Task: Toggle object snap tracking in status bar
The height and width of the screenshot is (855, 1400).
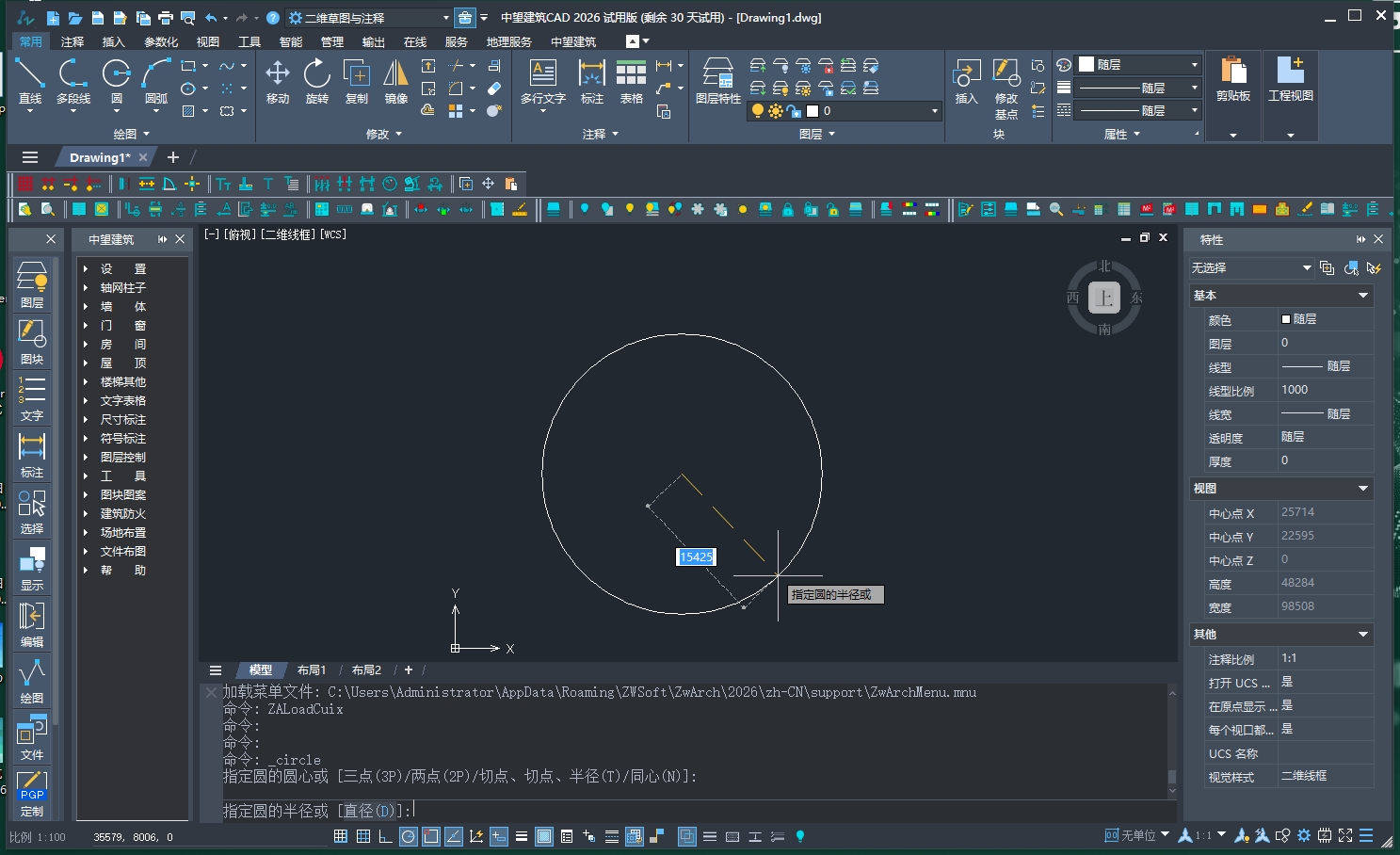Action: click(454, 836)
